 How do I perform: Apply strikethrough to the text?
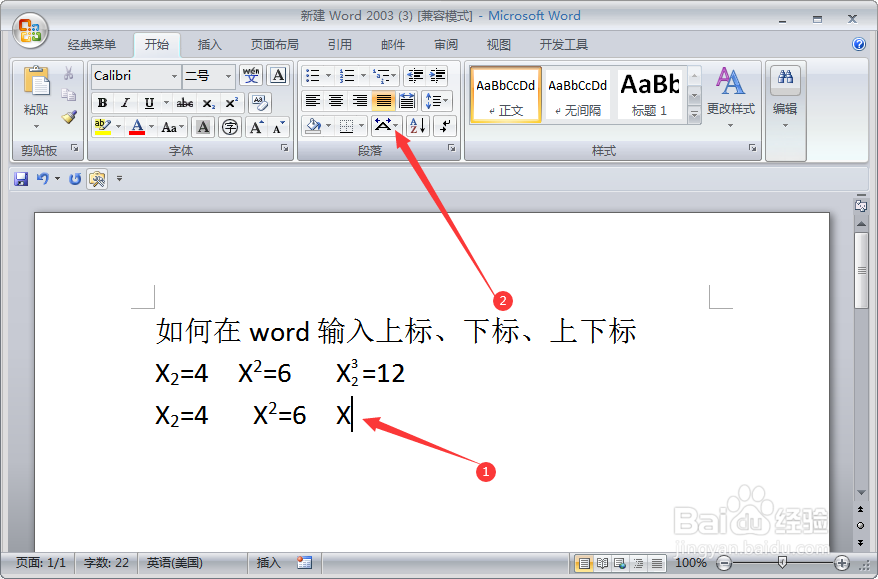186,103
